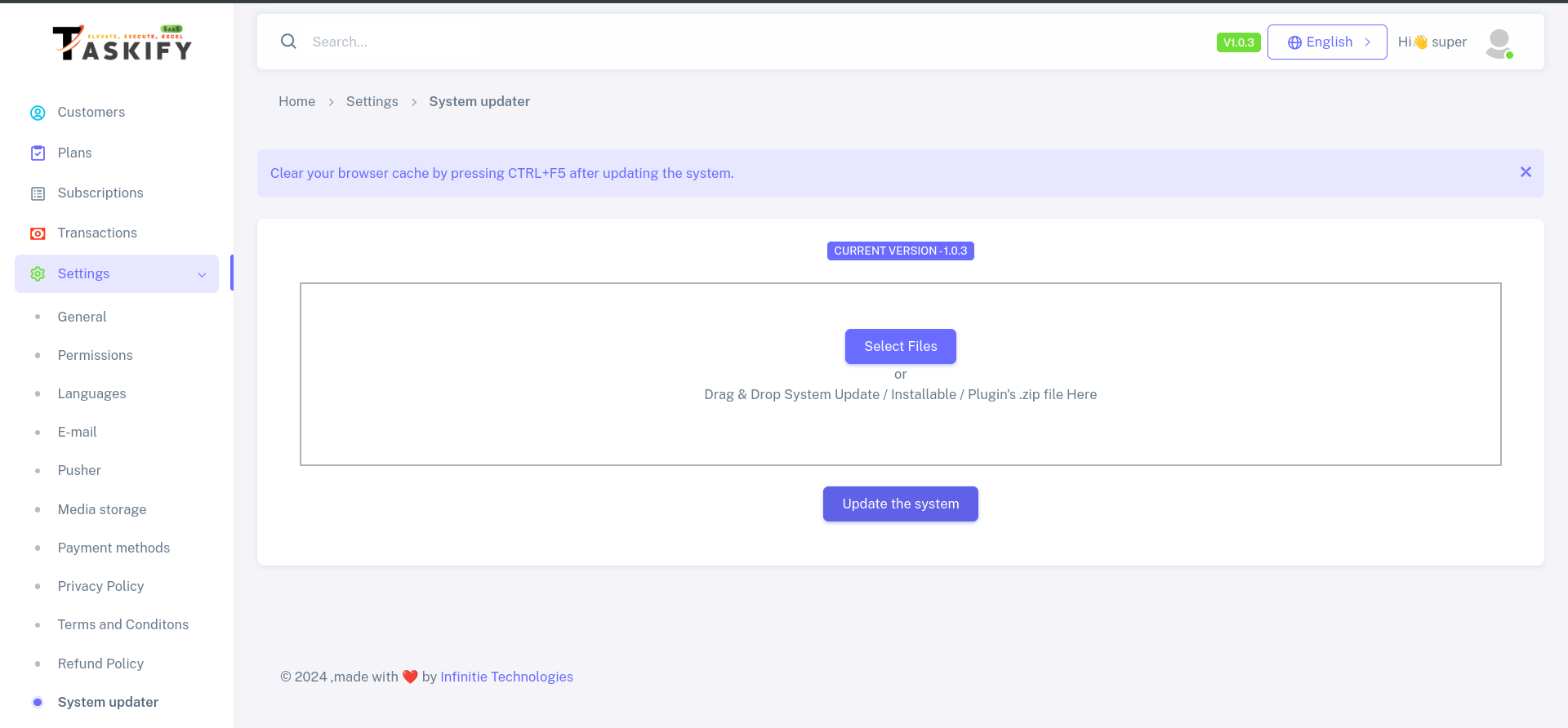Click the search magnifier icon
1568x728 pixels.
(288, 42)
